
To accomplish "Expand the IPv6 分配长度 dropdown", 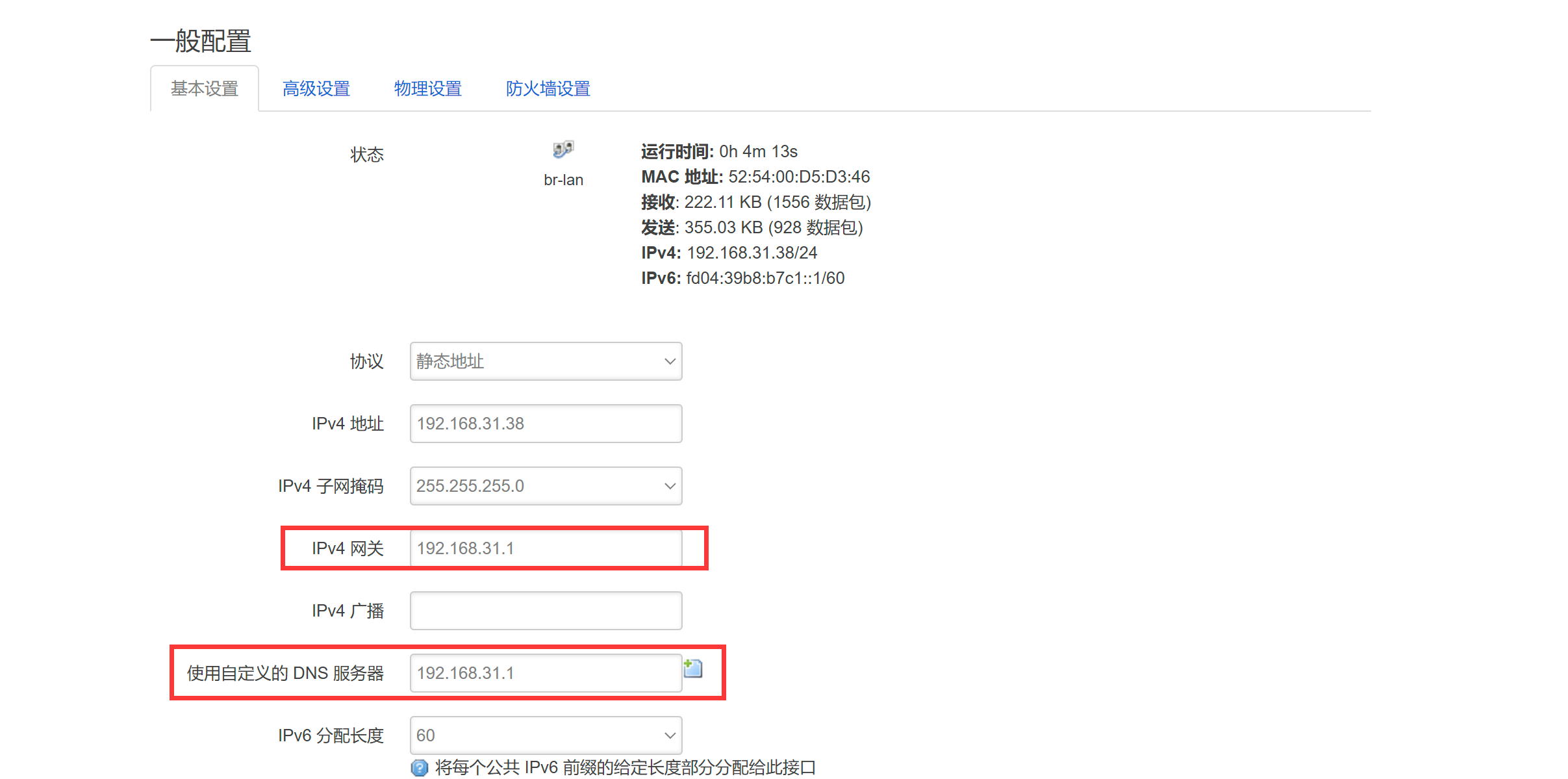I will click(x=546, y=735).
